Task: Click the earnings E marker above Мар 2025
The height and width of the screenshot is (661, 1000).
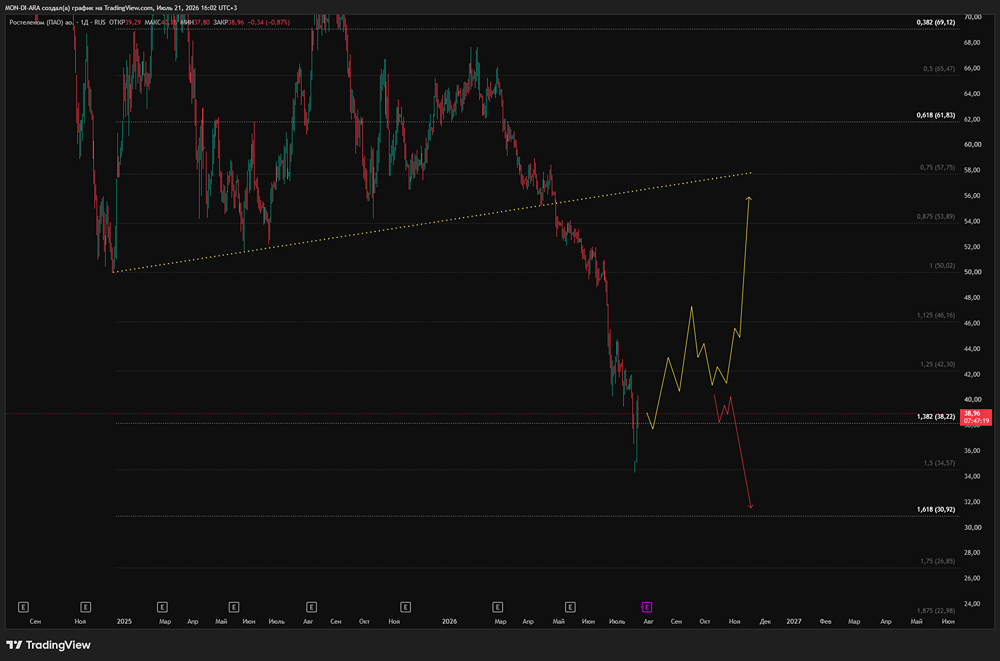Action: (x=163, y=607)
